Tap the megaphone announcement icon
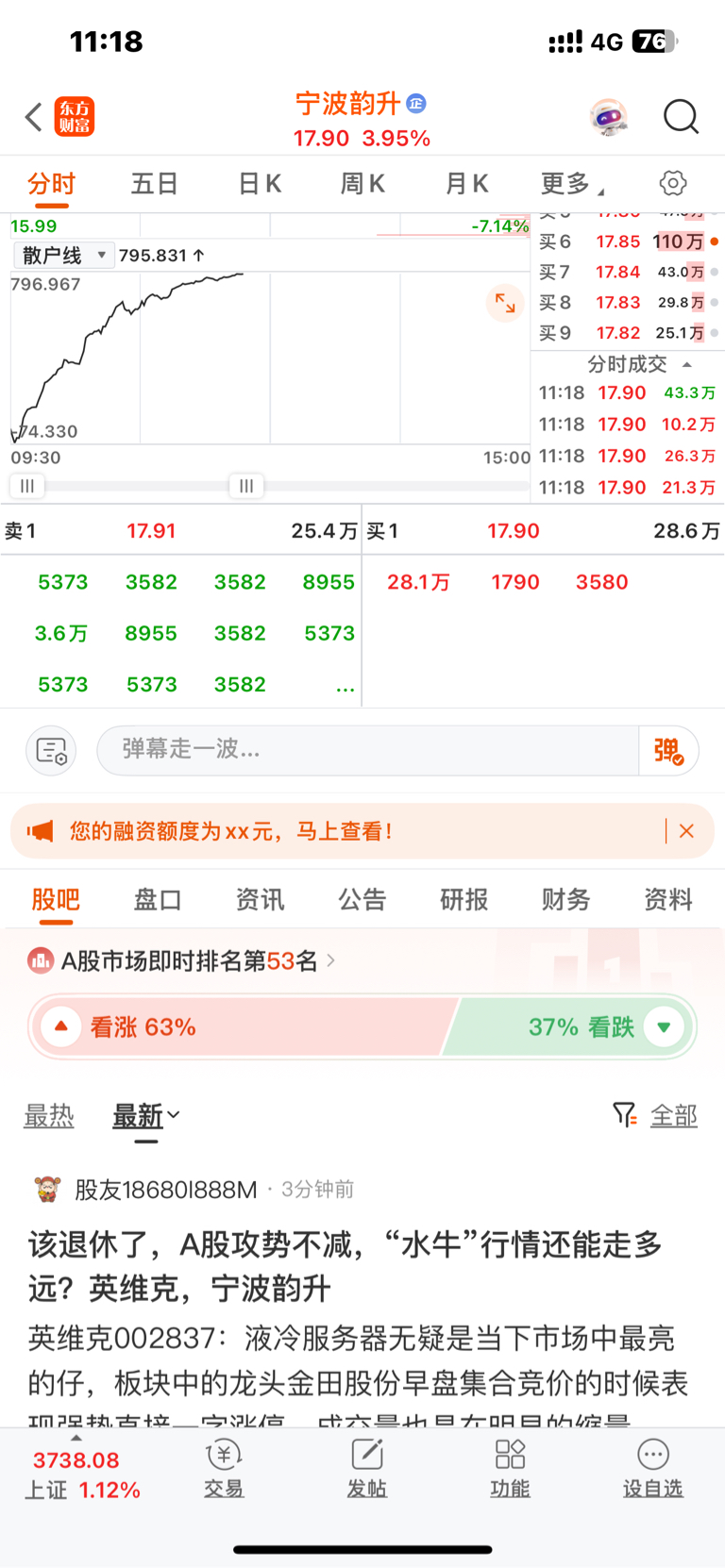Screen dimensions: 725x1568 [x=40, y=831]
